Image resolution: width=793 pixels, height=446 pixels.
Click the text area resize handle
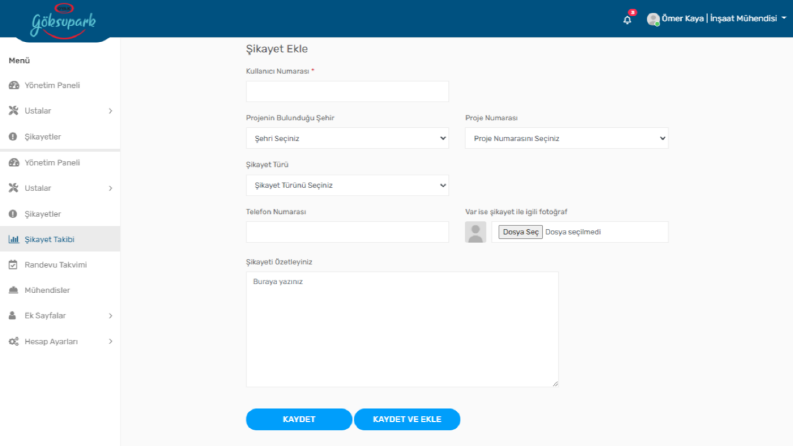point(555,384)
